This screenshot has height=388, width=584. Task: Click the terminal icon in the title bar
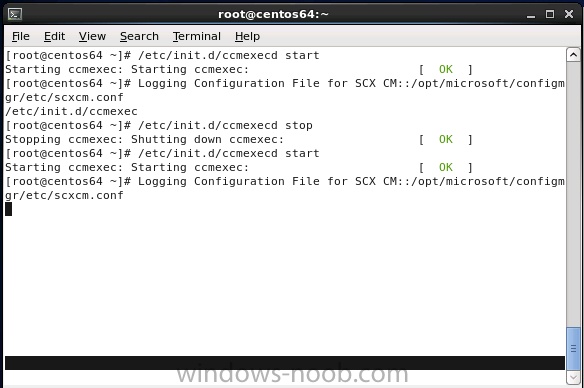[x=15, y=14]
